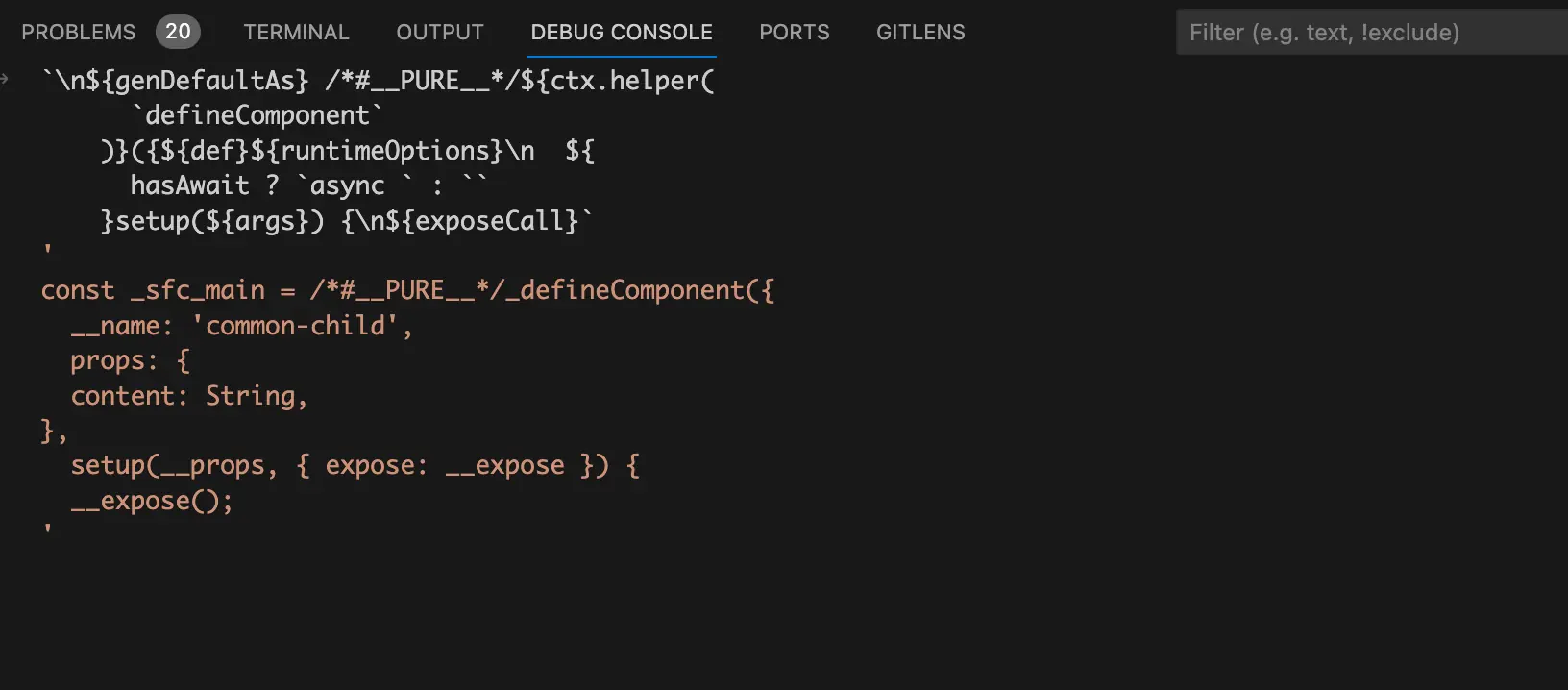Click the setup(__props, ...) output line
The image size is (1568, 690).
(355, 466)
